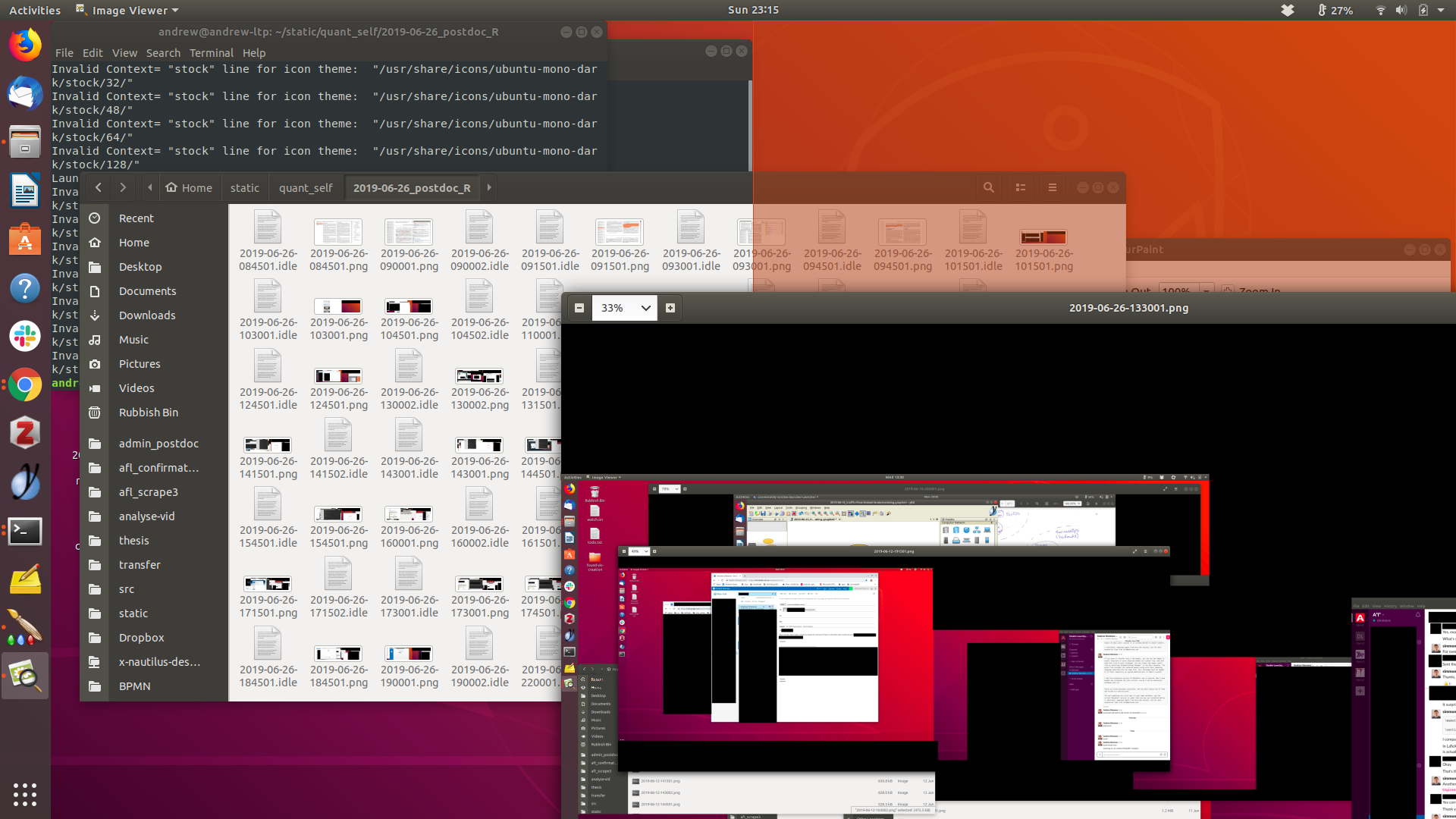Open the system menu dropdown arrow

click(1441, 10)
